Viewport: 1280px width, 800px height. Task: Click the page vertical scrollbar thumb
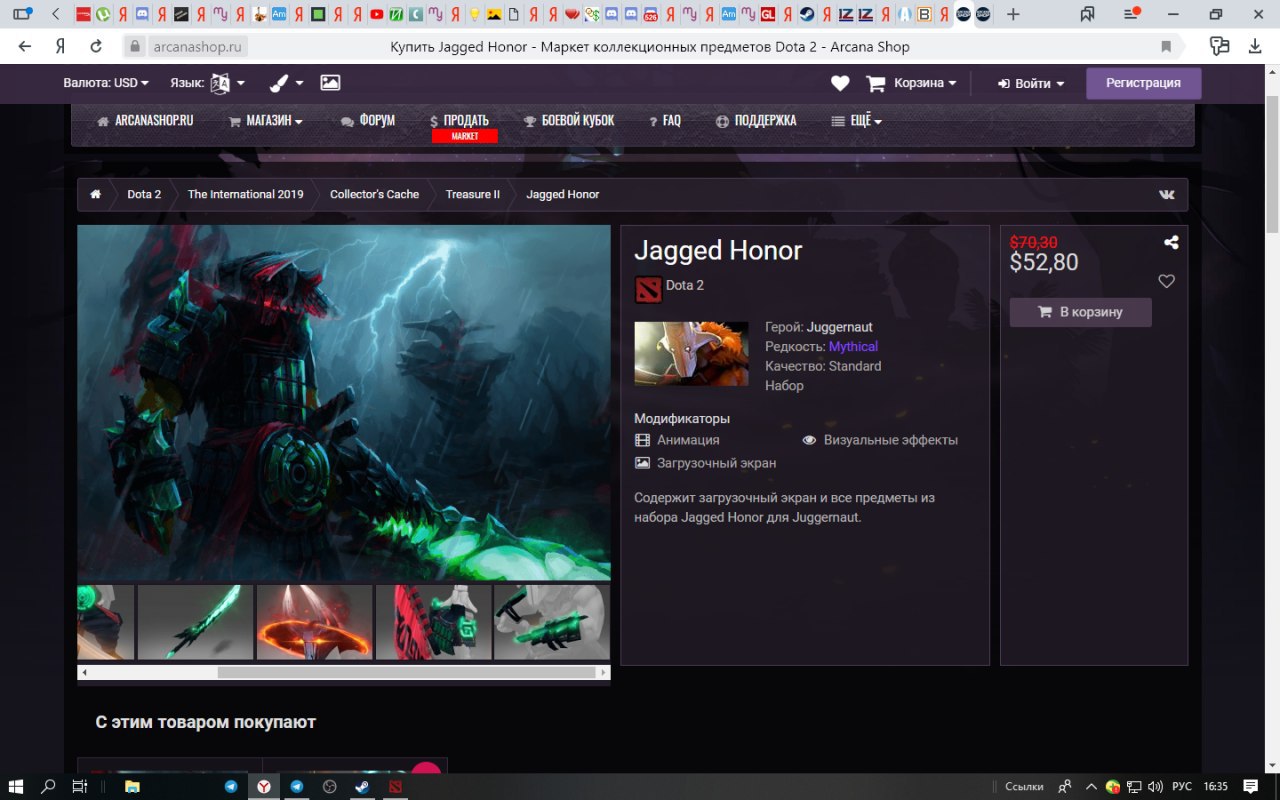click(x=1272, y=165)
